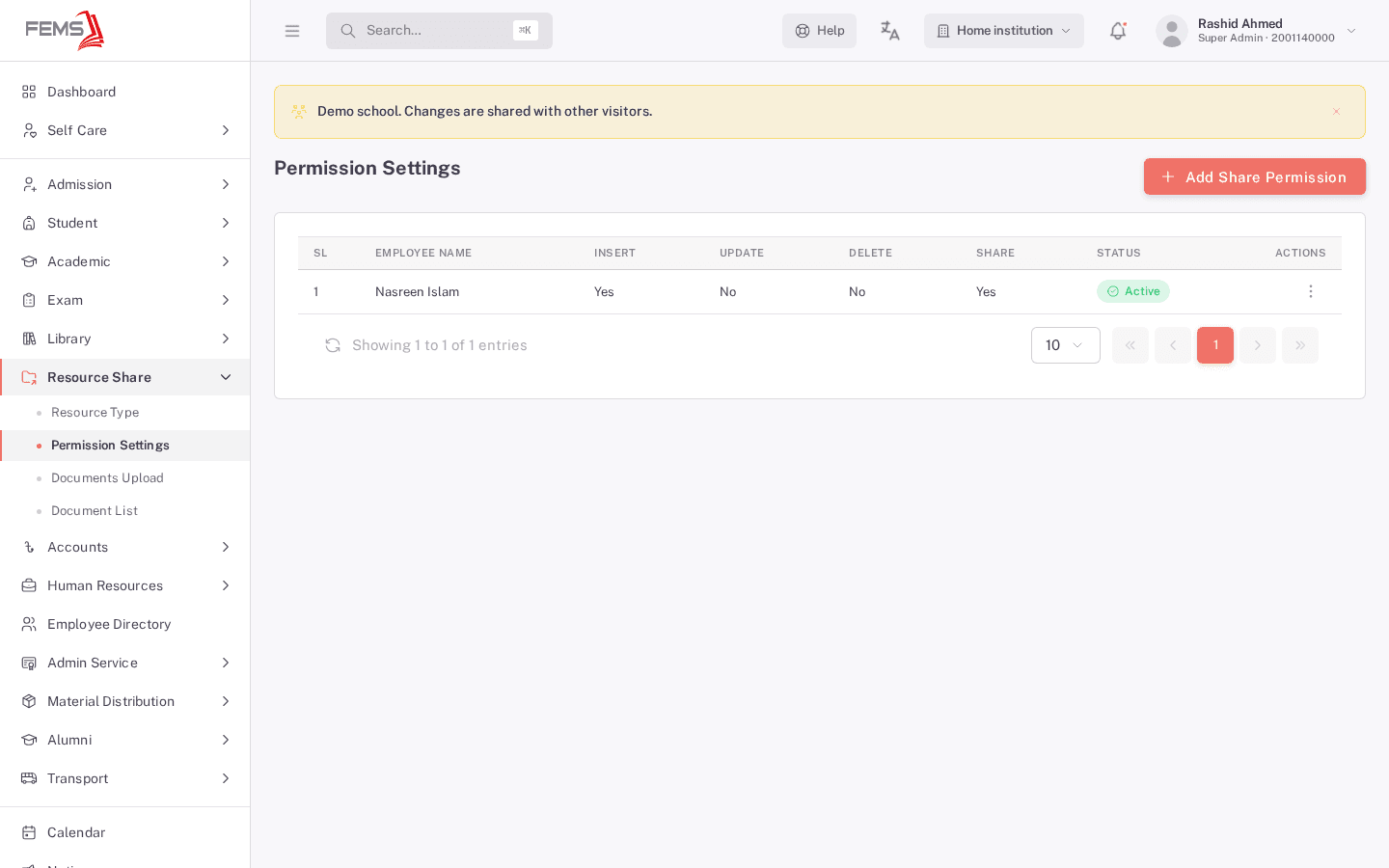Click the Library books icon
The width and height of the screenshot is (1389, 868).
[29, 339]
